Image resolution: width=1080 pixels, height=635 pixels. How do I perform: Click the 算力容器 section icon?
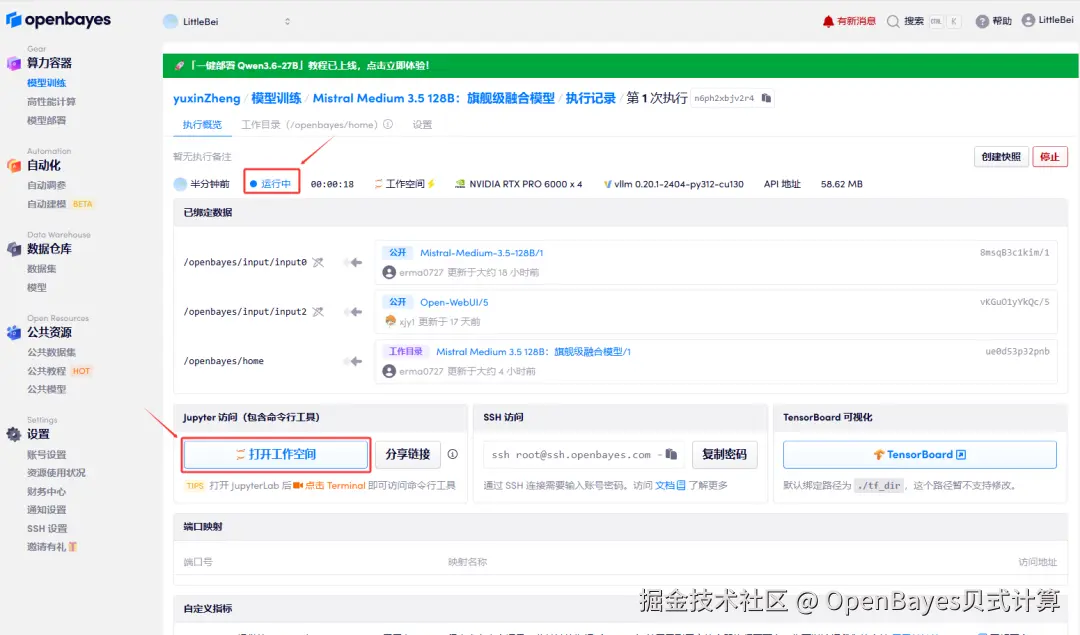pyautogui.click(x=14, y=63)
